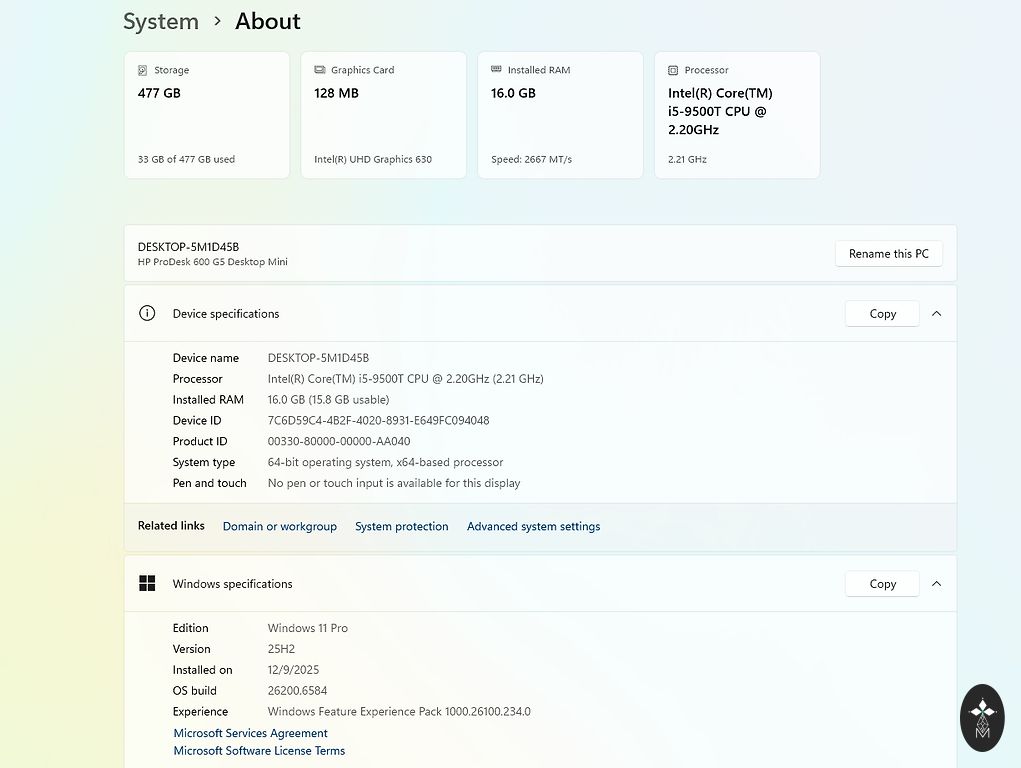Click the round logo badge at bottom right
Image resolution: width=1021 pixels, height=768 pixels.
tap(982, 717)
